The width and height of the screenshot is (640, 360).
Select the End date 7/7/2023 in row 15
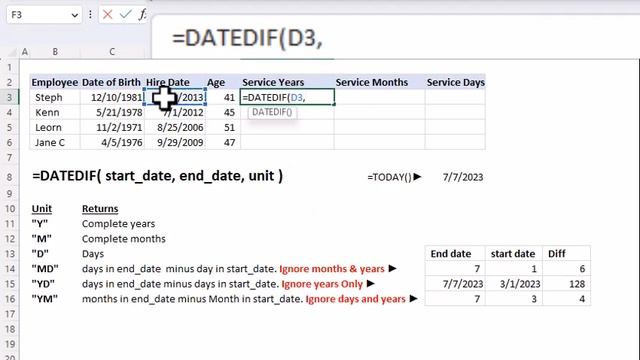455,284
